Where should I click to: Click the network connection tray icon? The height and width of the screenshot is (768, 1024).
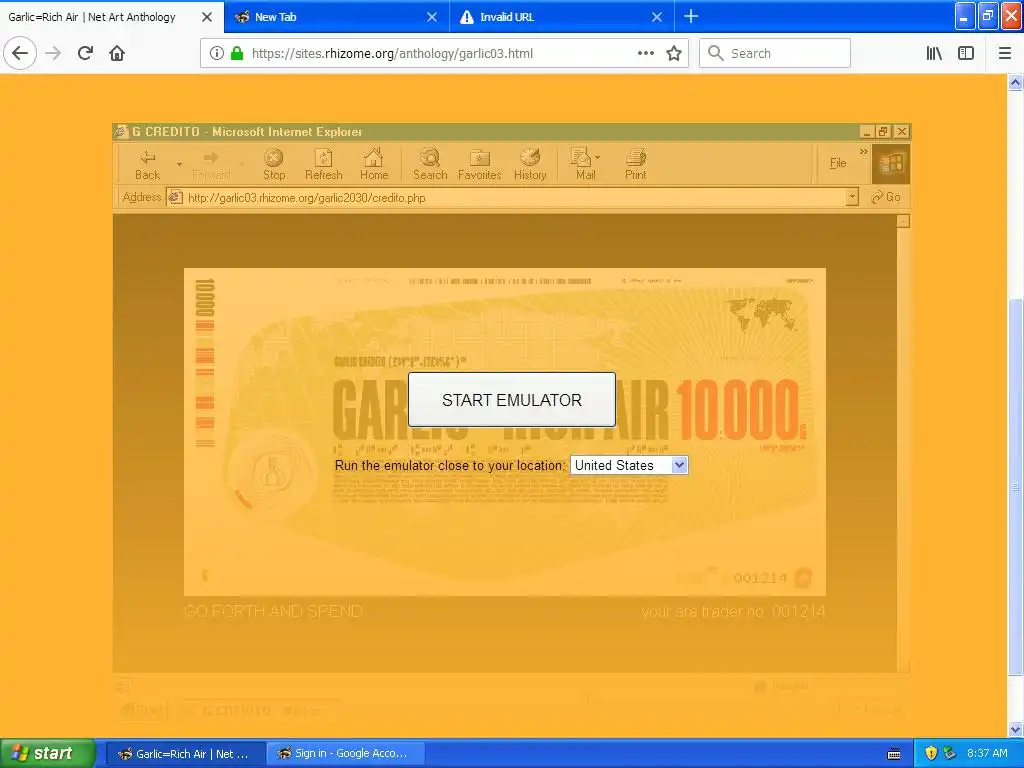pos(950,754)
